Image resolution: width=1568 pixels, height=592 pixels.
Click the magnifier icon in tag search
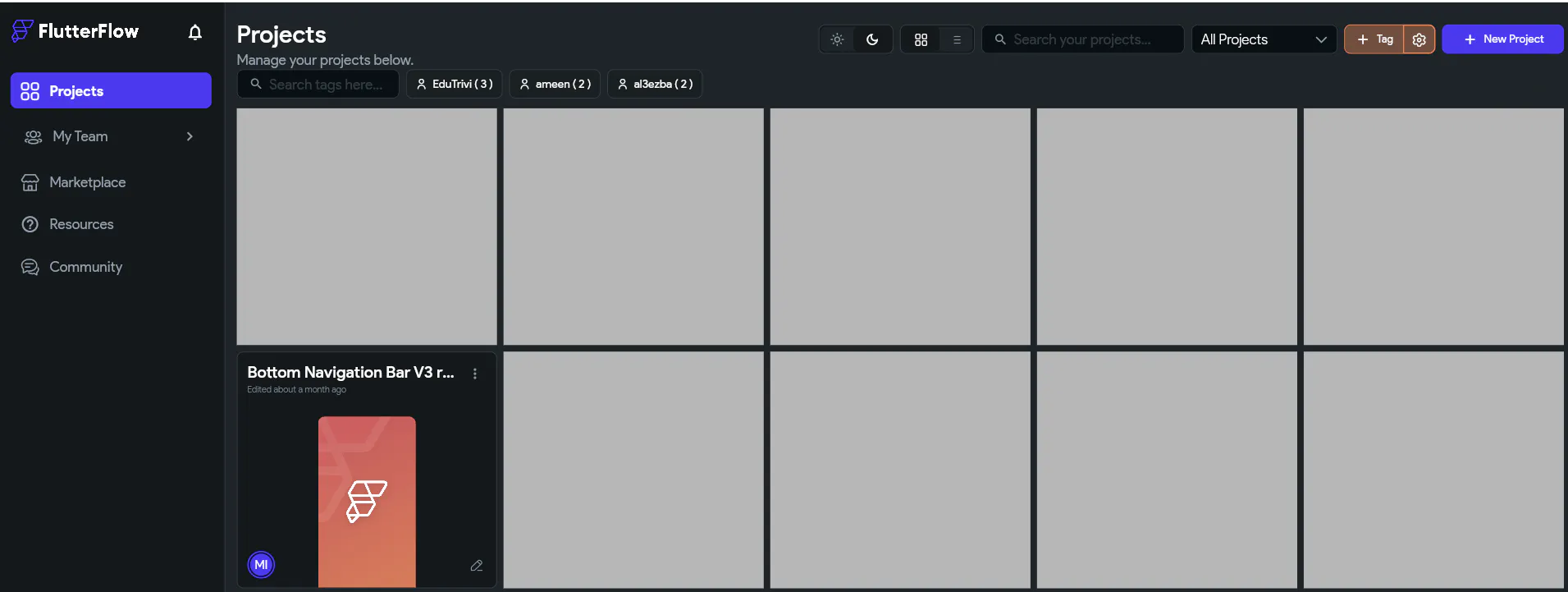click(256, 84)
